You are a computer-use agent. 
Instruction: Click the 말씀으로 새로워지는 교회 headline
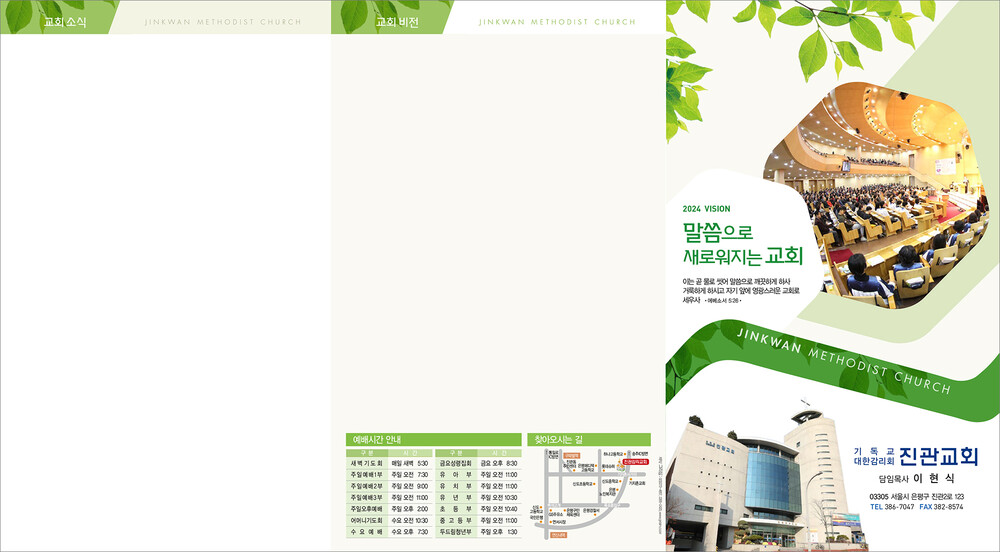[x=735, y=244]
